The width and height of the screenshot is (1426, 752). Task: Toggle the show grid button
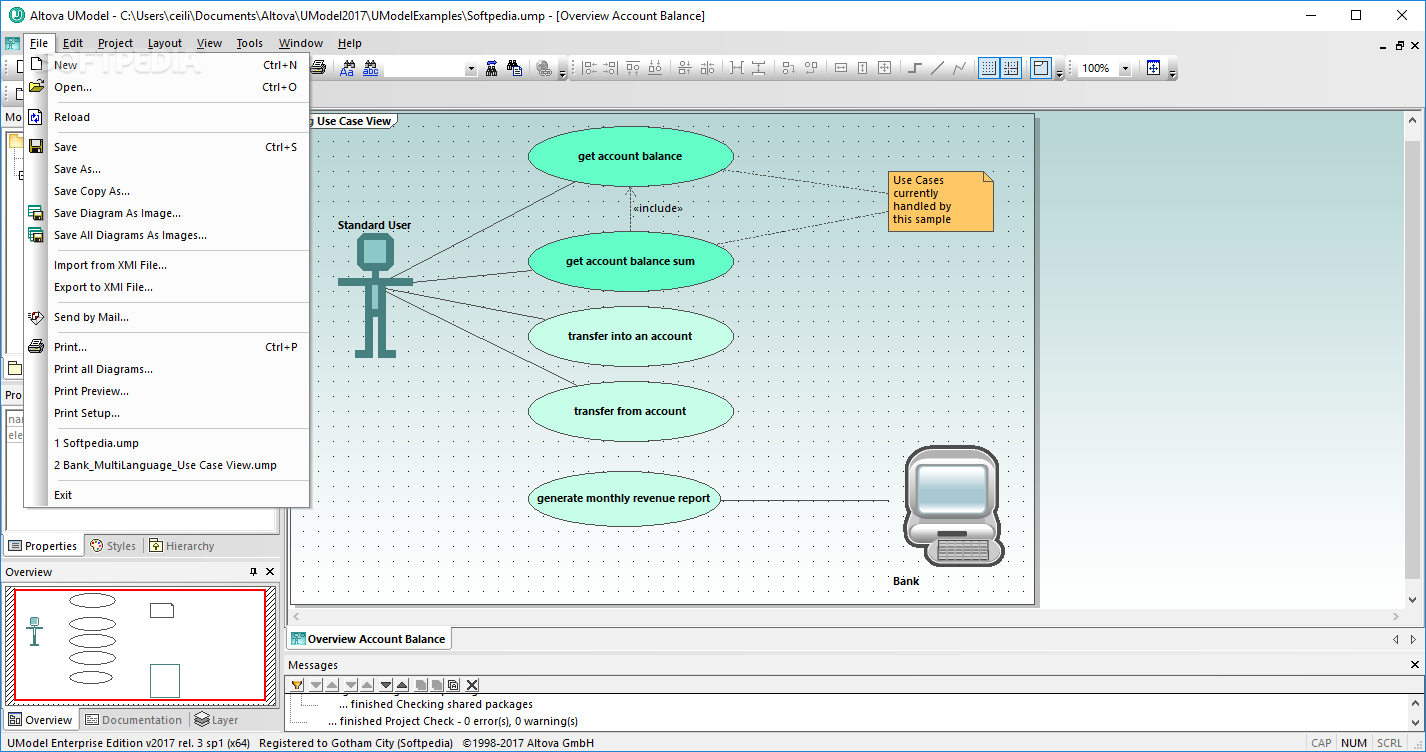tap(989, 68)
